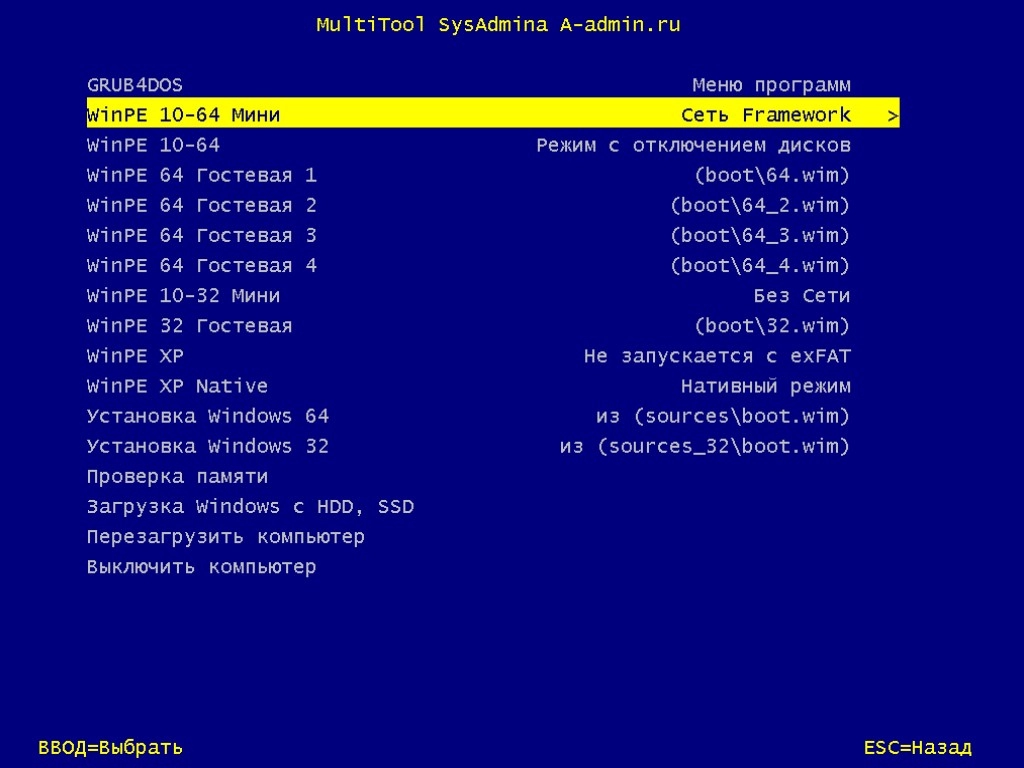
Task: Click из (sources_32\boot.wim) text
Action: 705,446
